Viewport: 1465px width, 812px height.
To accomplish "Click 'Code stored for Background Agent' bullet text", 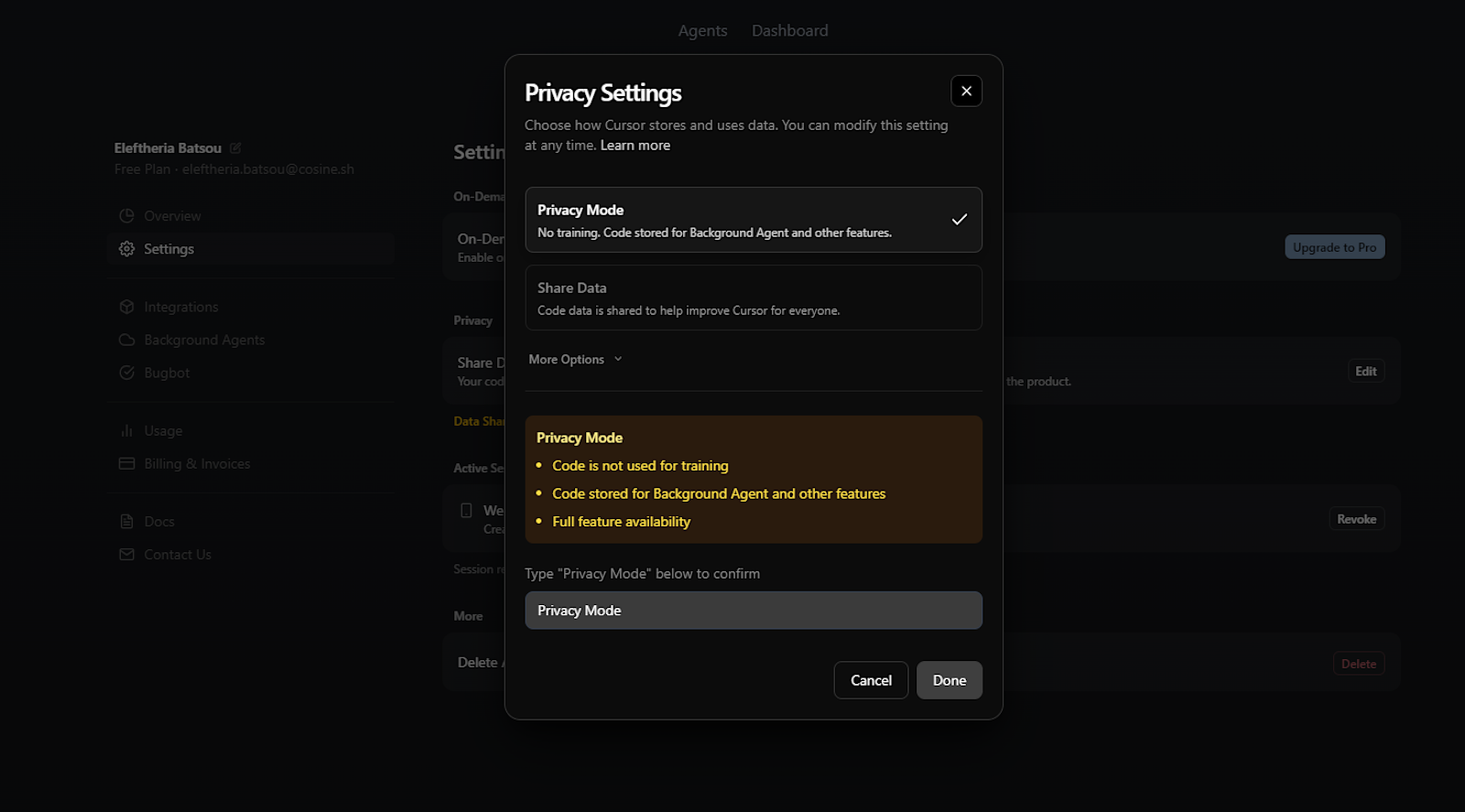I will 719,493.
